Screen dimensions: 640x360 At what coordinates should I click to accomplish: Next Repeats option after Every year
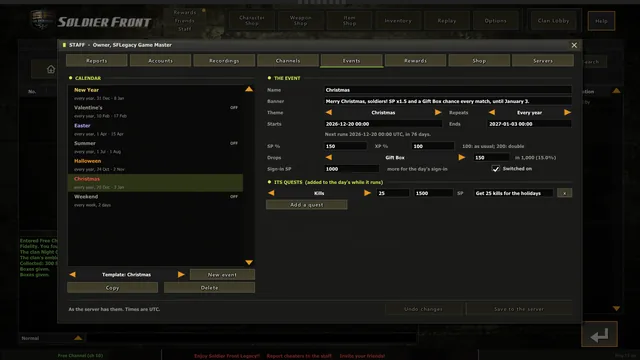coord(567,112)
